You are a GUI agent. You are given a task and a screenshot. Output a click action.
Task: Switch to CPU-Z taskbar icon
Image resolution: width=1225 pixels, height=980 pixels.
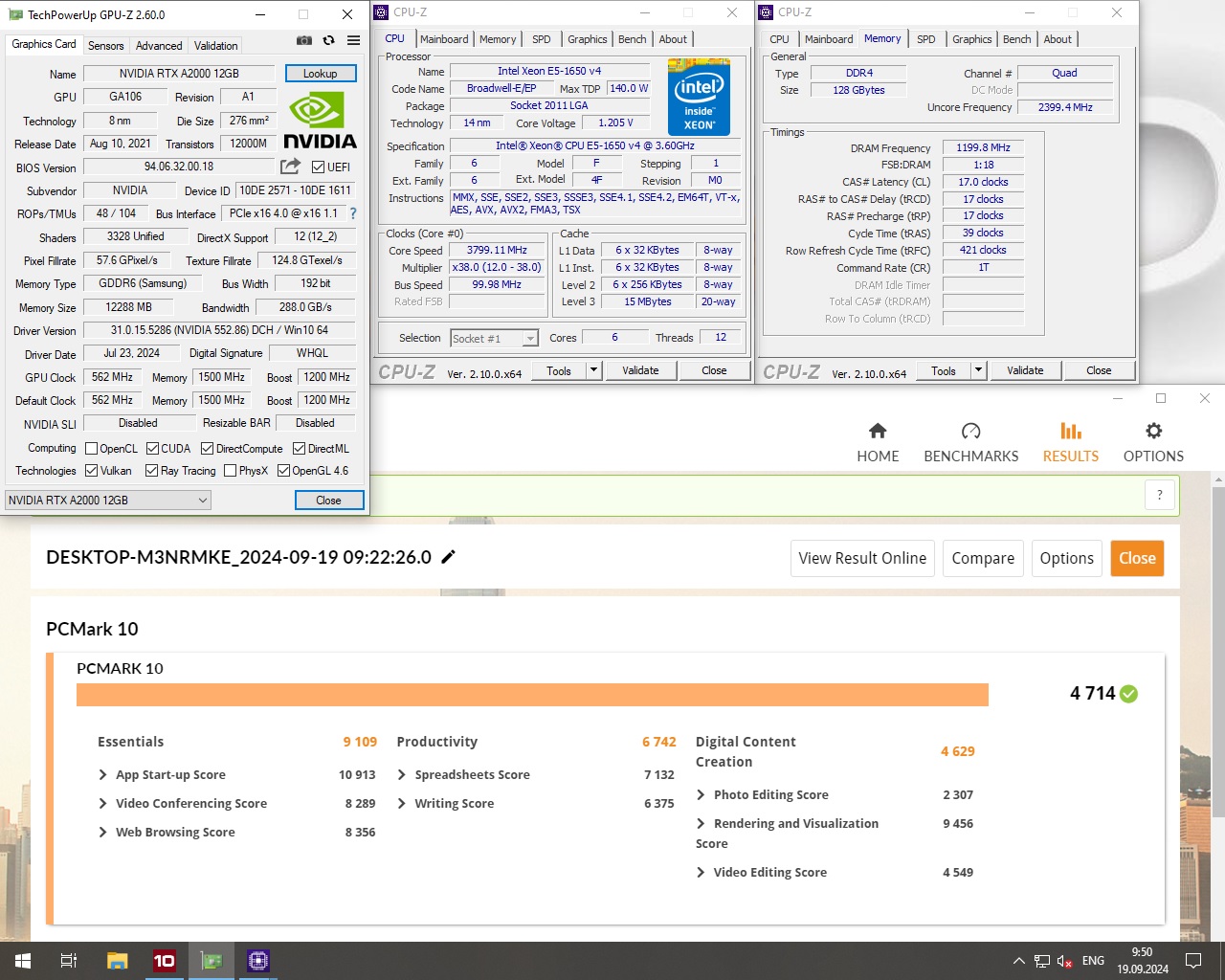click(258, 961)
